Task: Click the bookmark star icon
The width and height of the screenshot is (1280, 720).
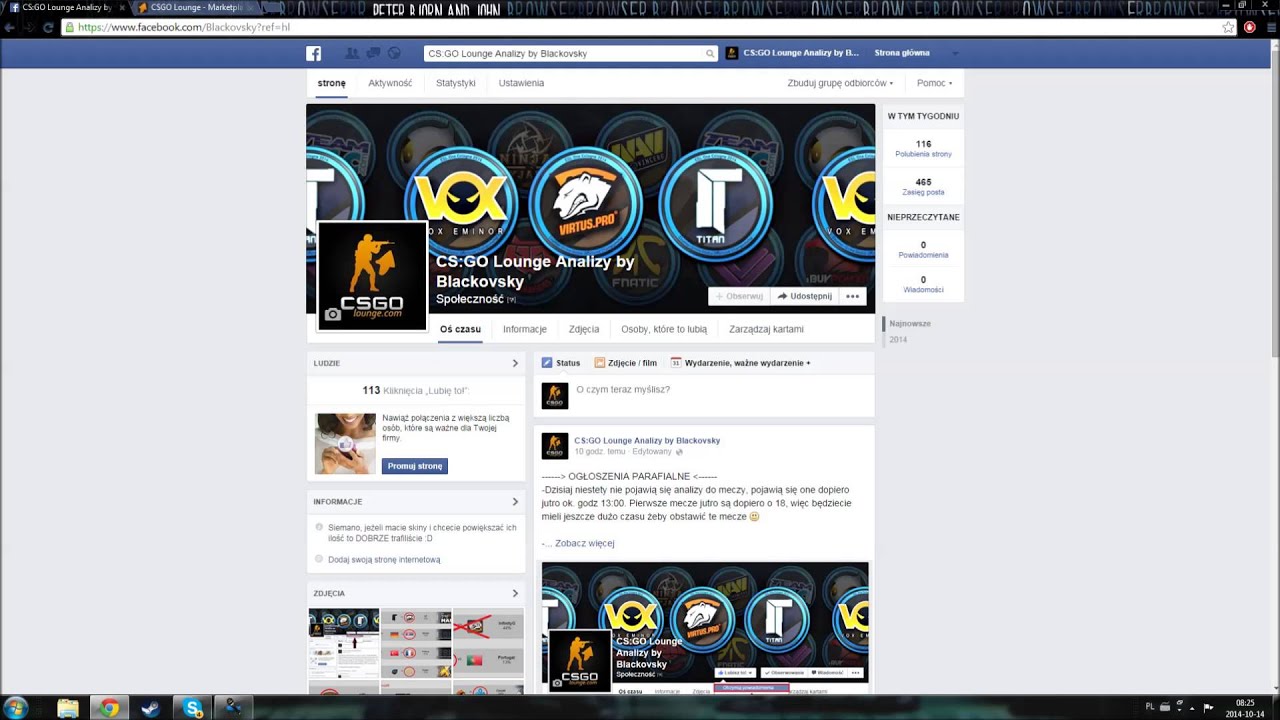Action: click(x=1228, y=27)
